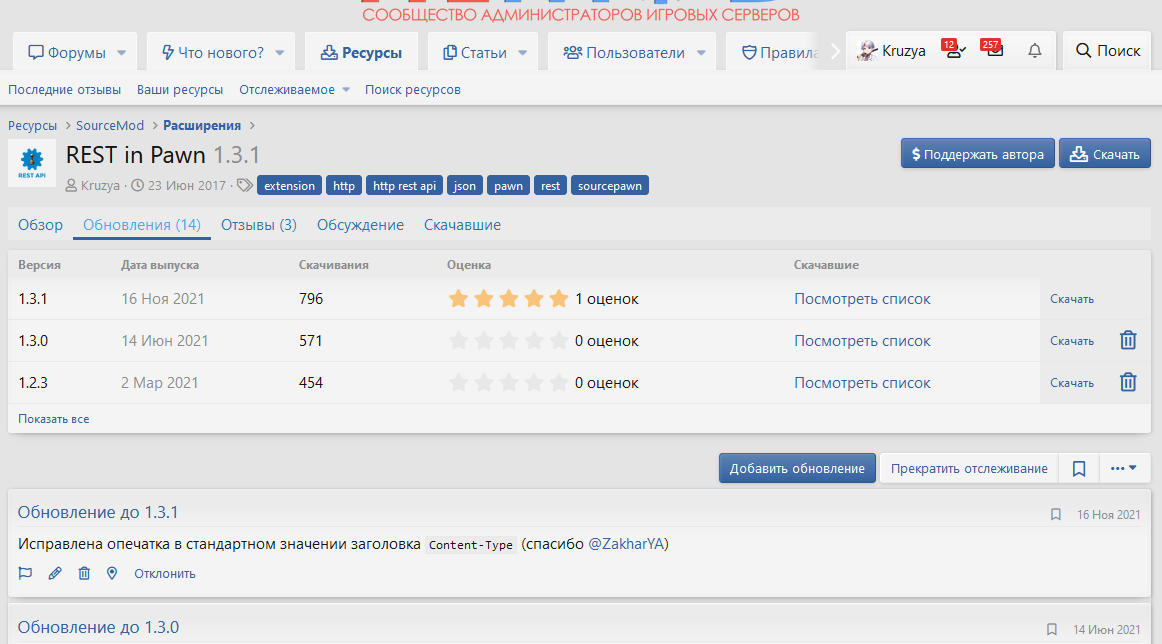Screen dimensions: 1162x644
Task: Open the notifications bell icon
Action: tap(1035, 51)
